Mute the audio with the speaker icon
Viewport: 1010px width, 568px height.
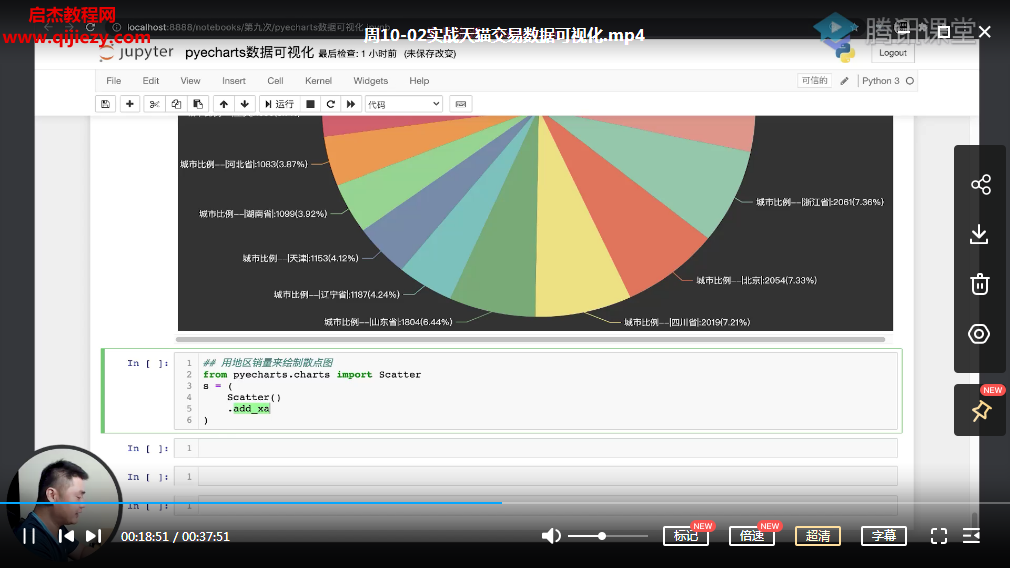(551, 536)
